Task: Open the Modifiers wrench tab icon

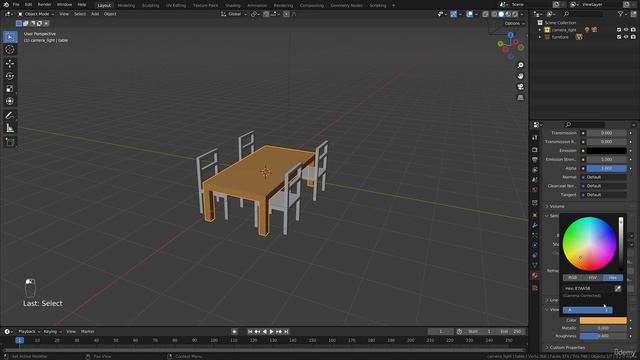Action: point(535,225)
